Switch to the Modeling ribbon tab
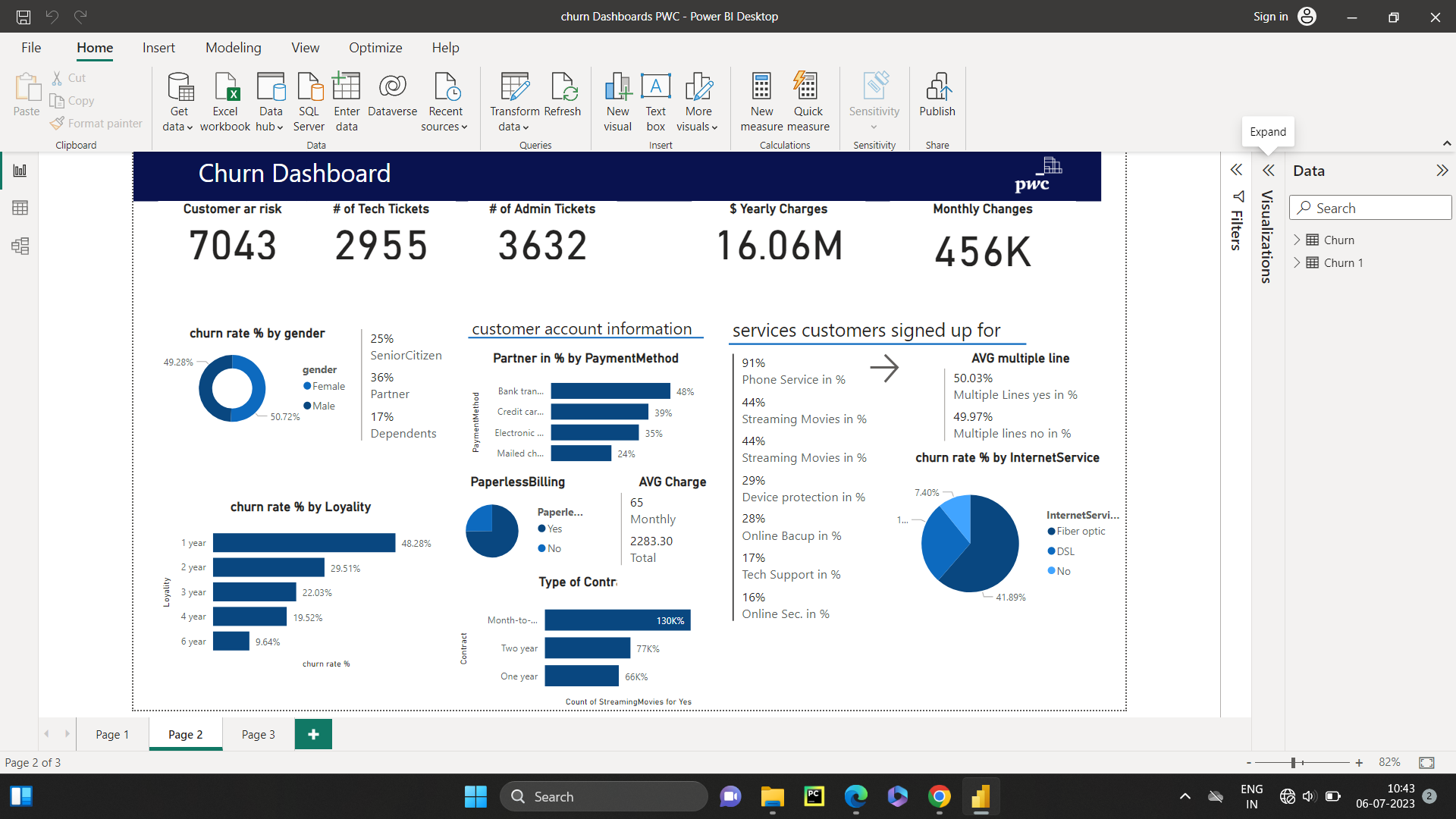The height and width of the screenshot is (819, 1456). click(233, 47)
